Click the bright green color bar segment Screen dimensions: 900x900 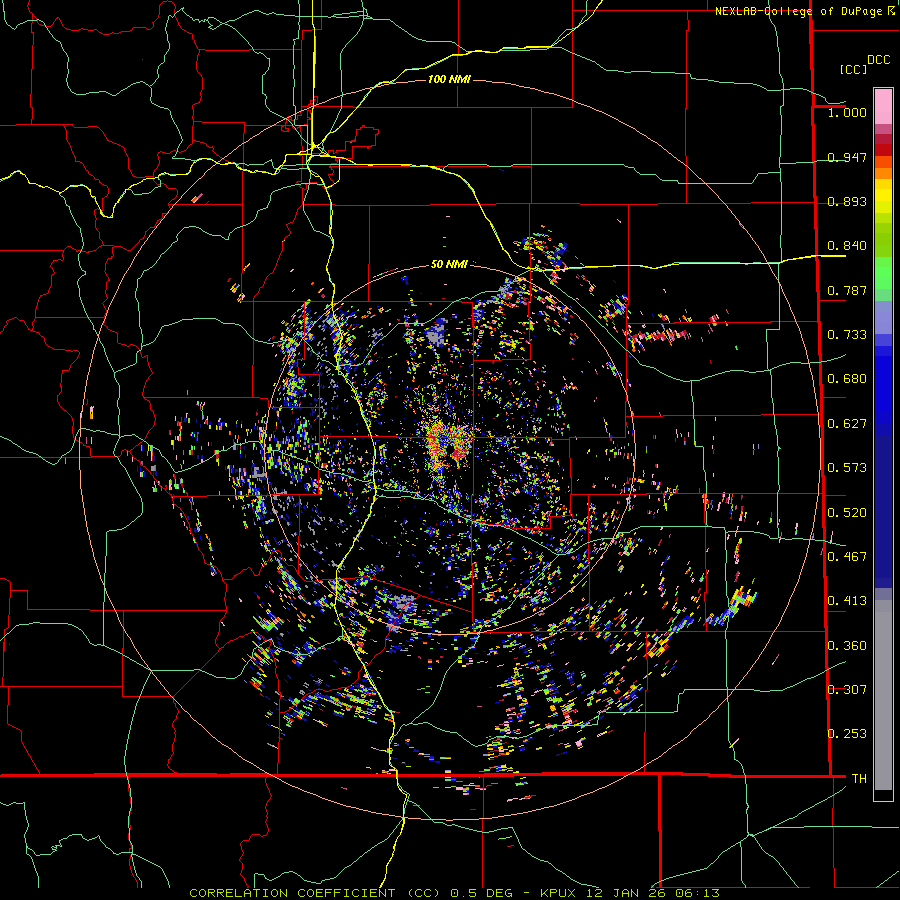(x=883, y=273)
